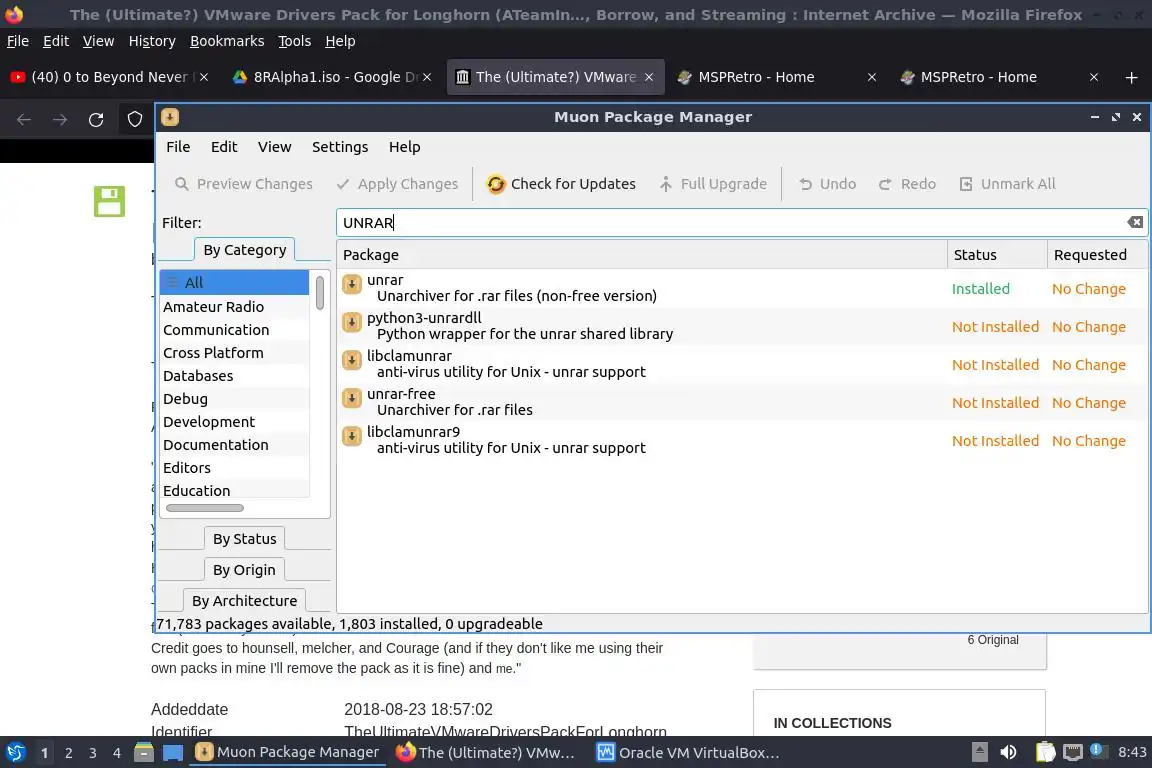Image resolution: width=1152 pixels, height=768 pixels.
Task: Open Firefox Bookmarks menu
Action: pyautogui.click(x=227, y=41)
